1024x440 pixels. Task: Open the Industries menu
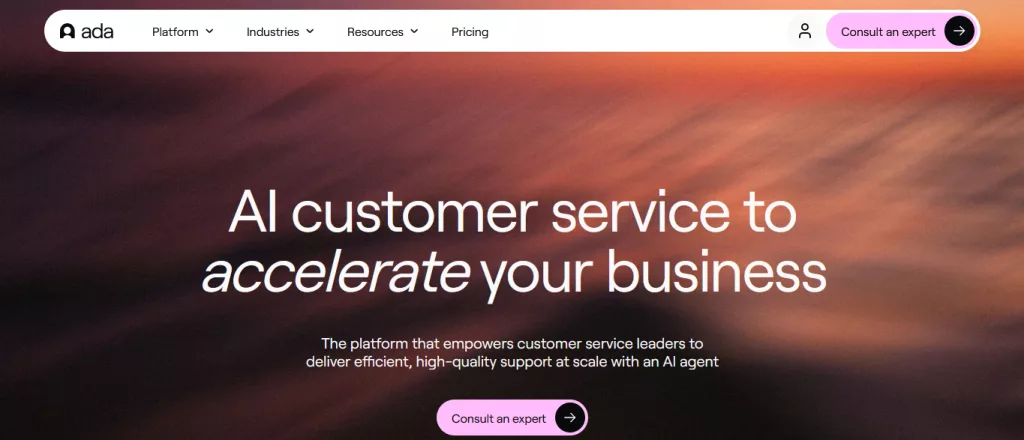[x=273, y=32]
